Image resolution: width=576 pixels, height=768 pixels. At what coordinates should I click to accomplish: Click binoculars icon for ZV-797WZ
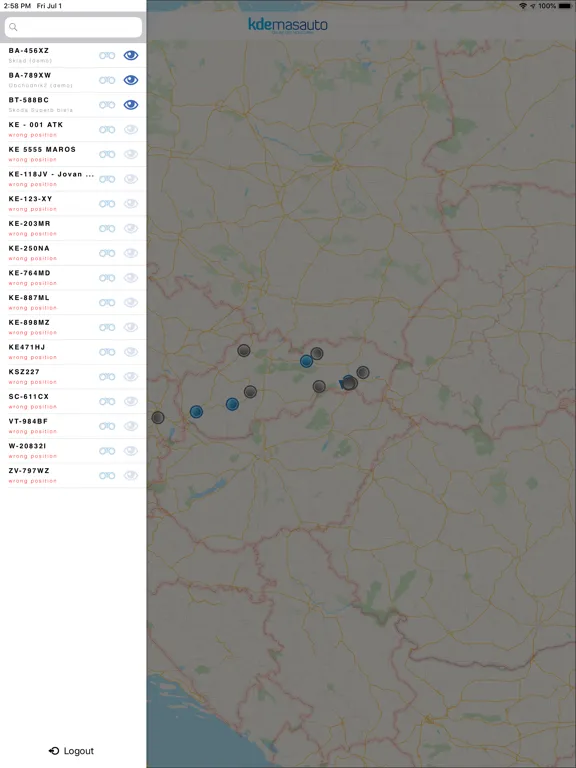pos(107,476)
